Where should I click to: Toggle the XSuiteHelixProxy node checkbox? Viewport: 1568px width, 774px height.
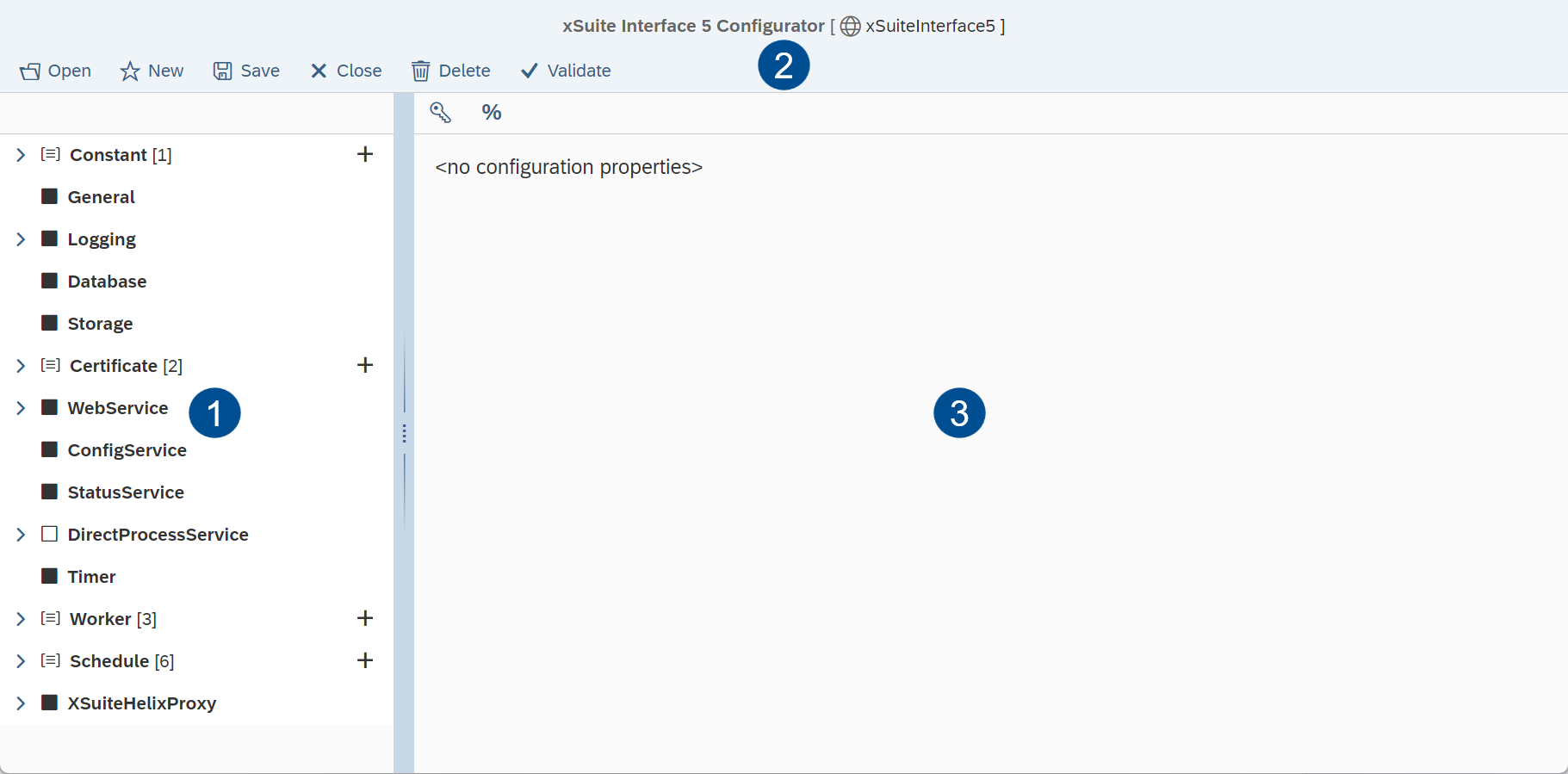[50, 703]
